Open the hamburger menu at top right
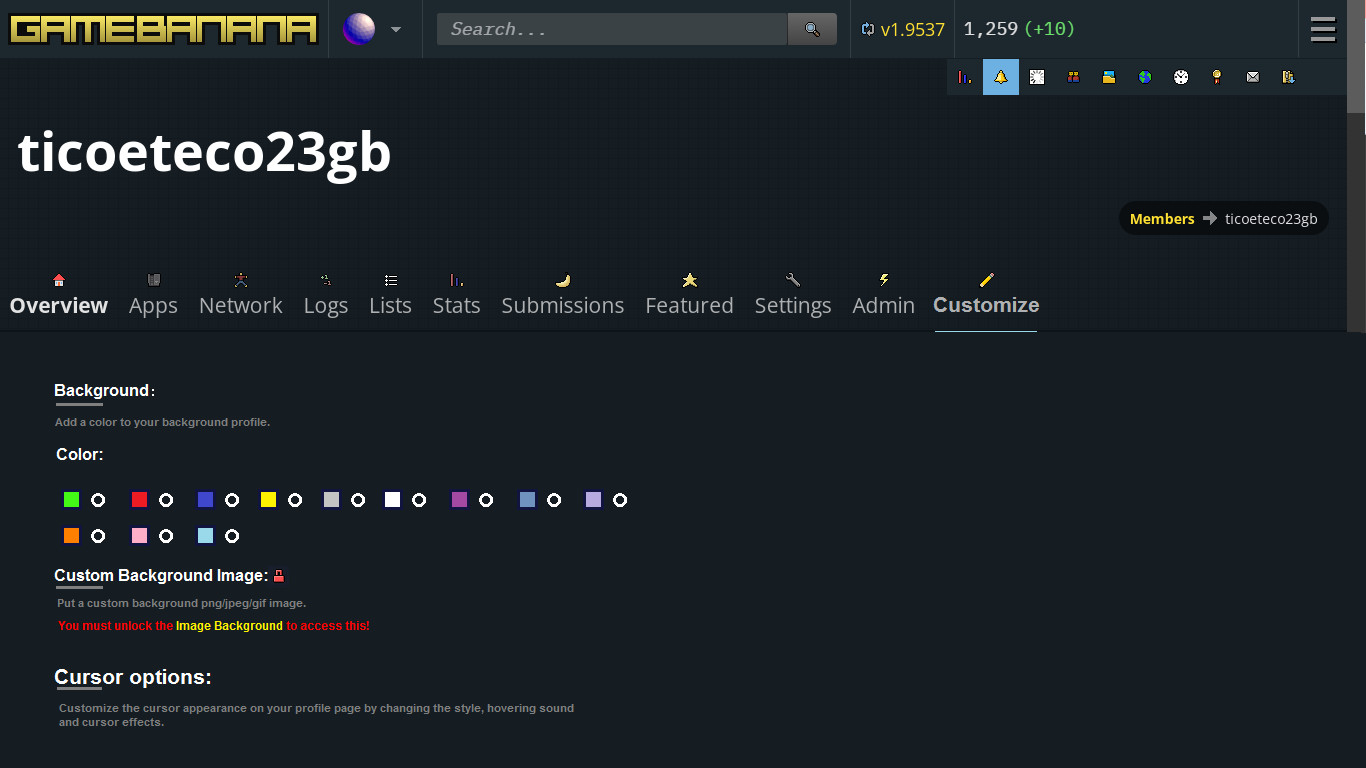 1322,29
